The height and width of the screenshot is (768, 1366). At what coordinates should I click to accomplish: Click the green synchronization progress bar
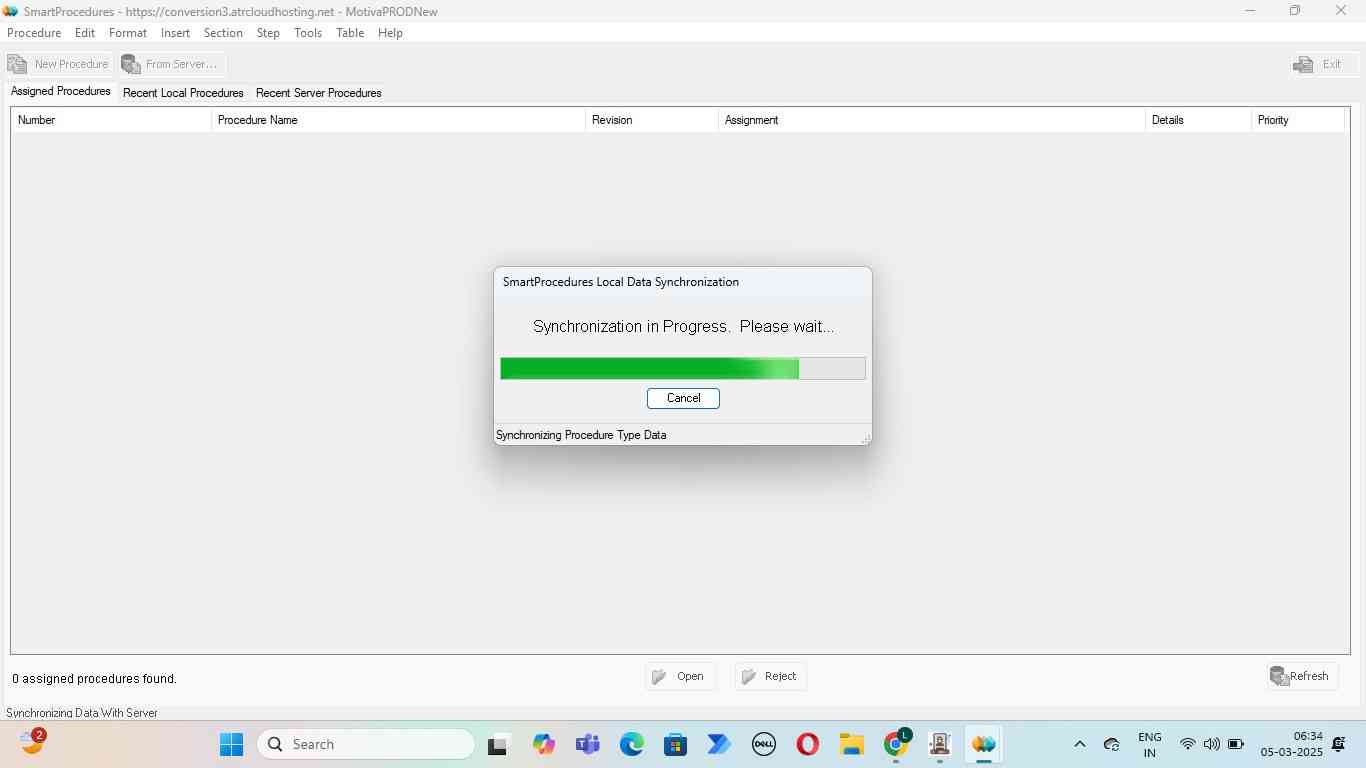683,368
